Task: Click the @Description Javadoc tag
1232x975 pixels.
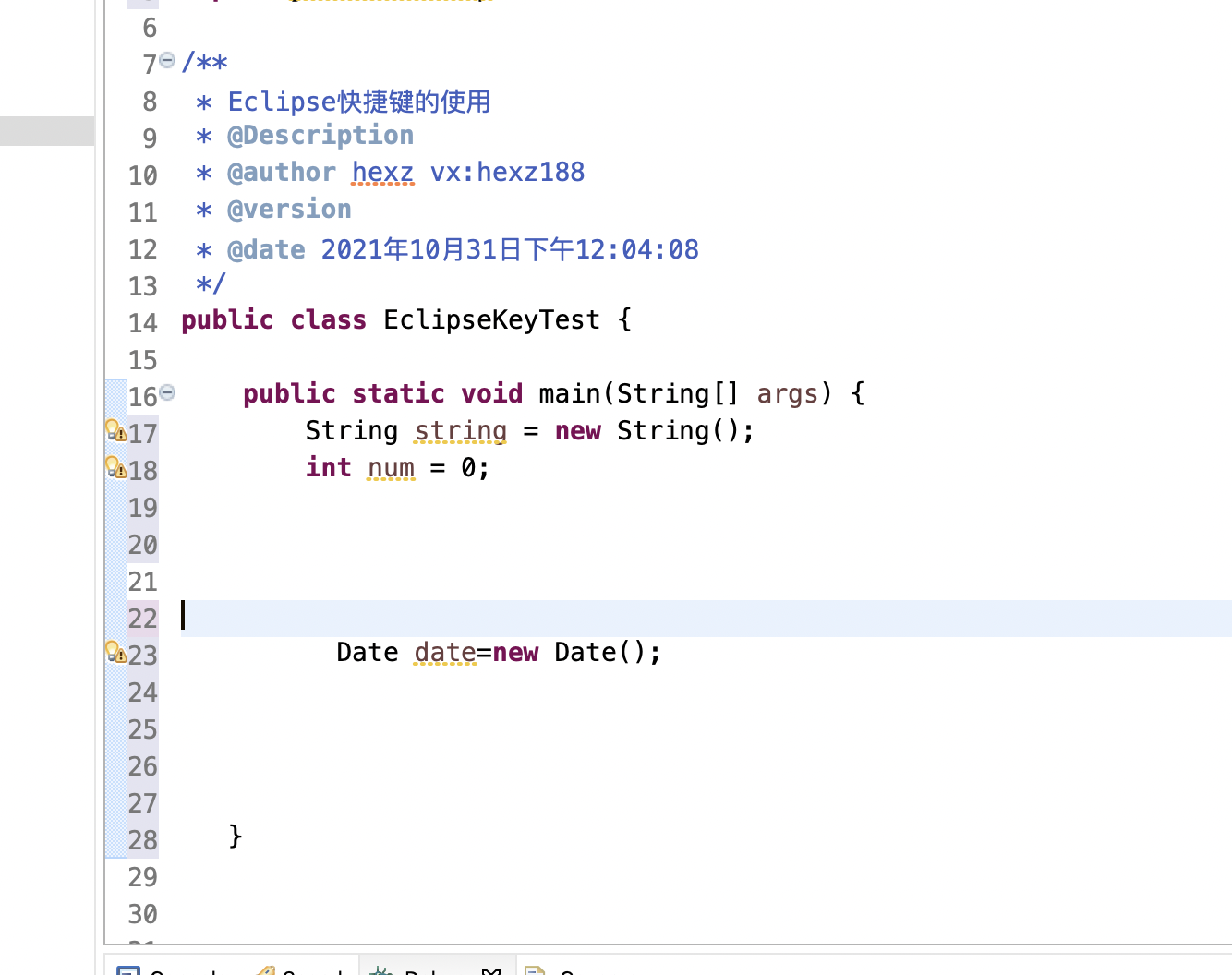Action: click(x=320, y=136)
